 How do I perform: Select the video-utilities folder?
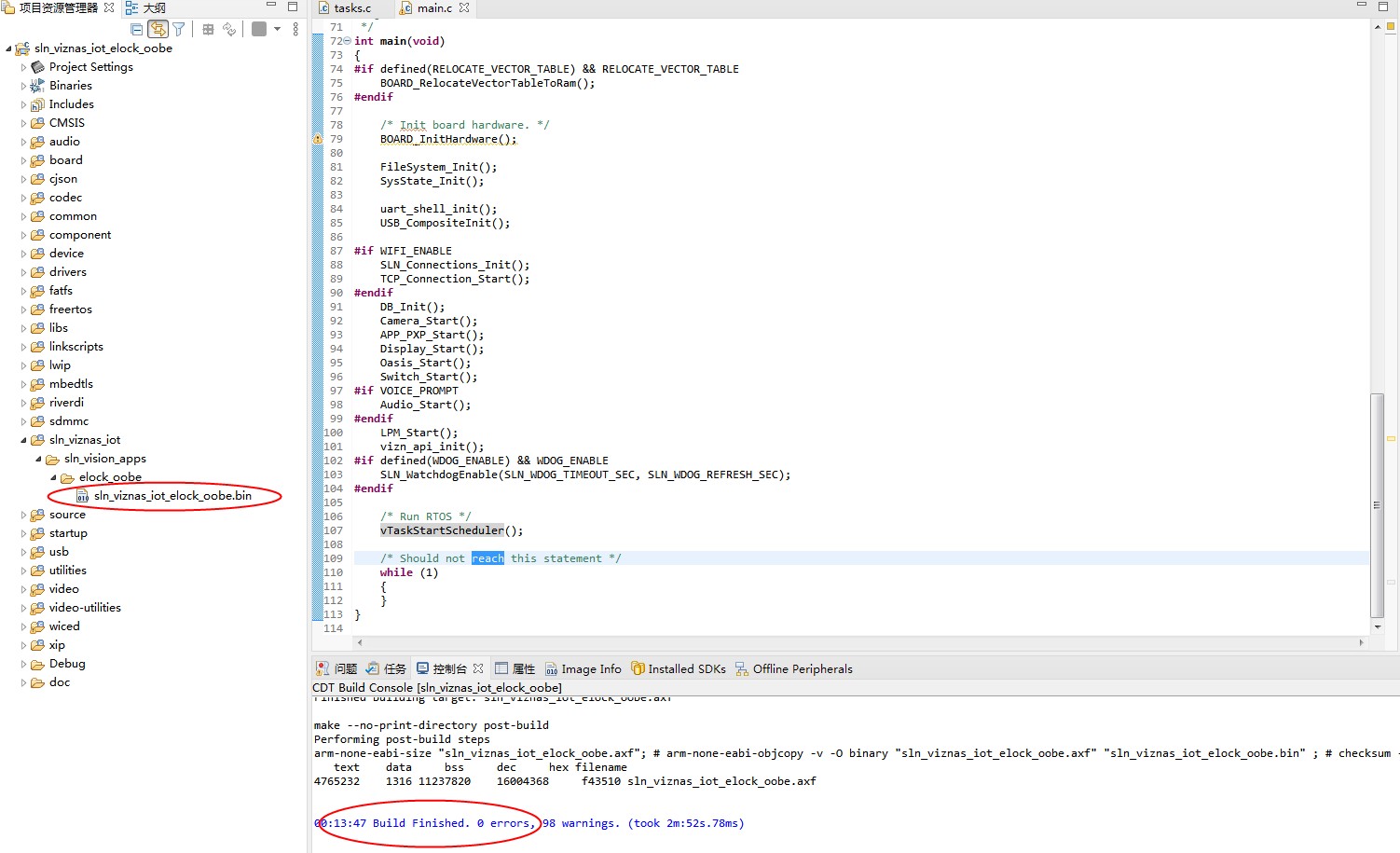85,608
